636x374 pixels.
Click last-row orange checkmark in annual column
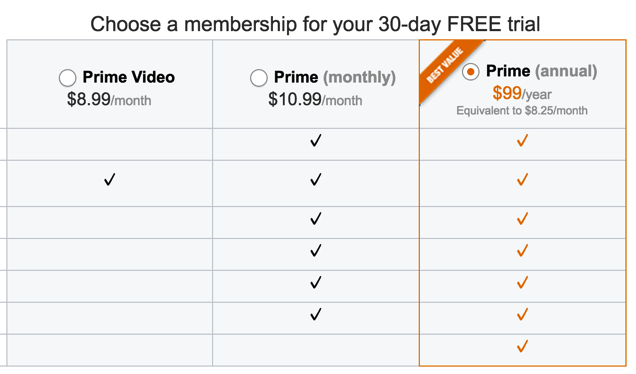522,346
